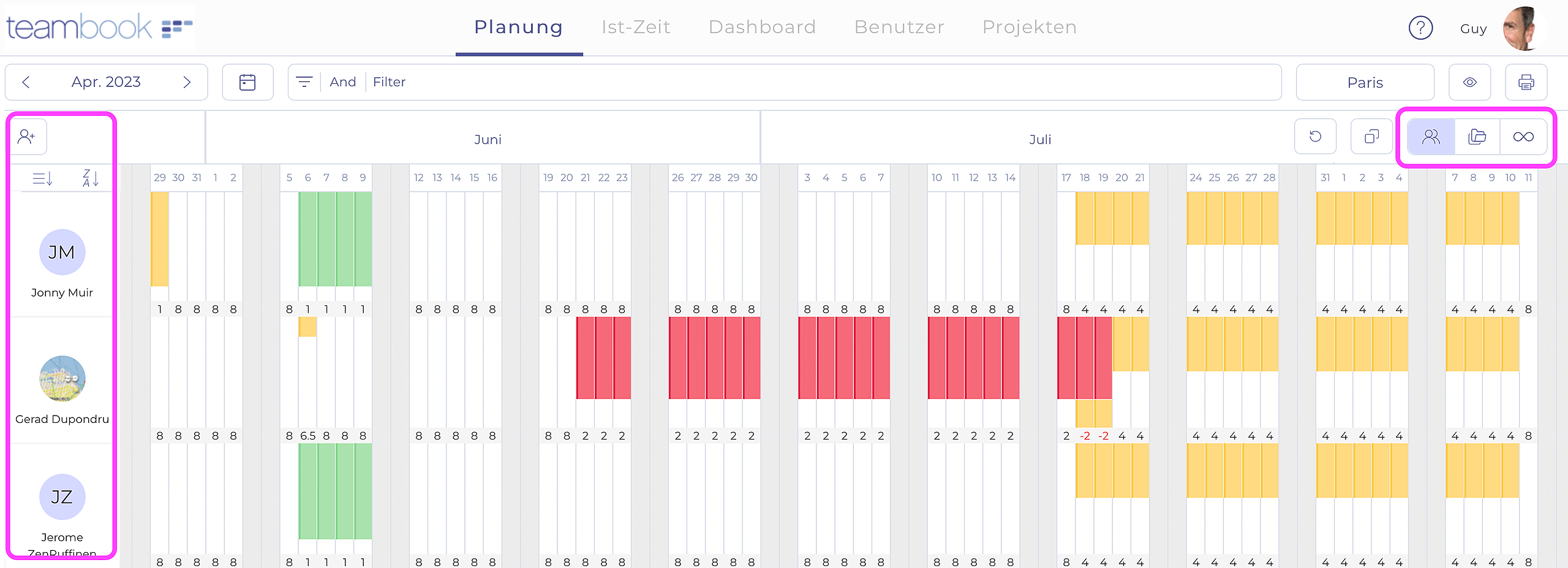Go to previous month arrow
Screen dimensions: 1568x568
(x=26, y=82)
